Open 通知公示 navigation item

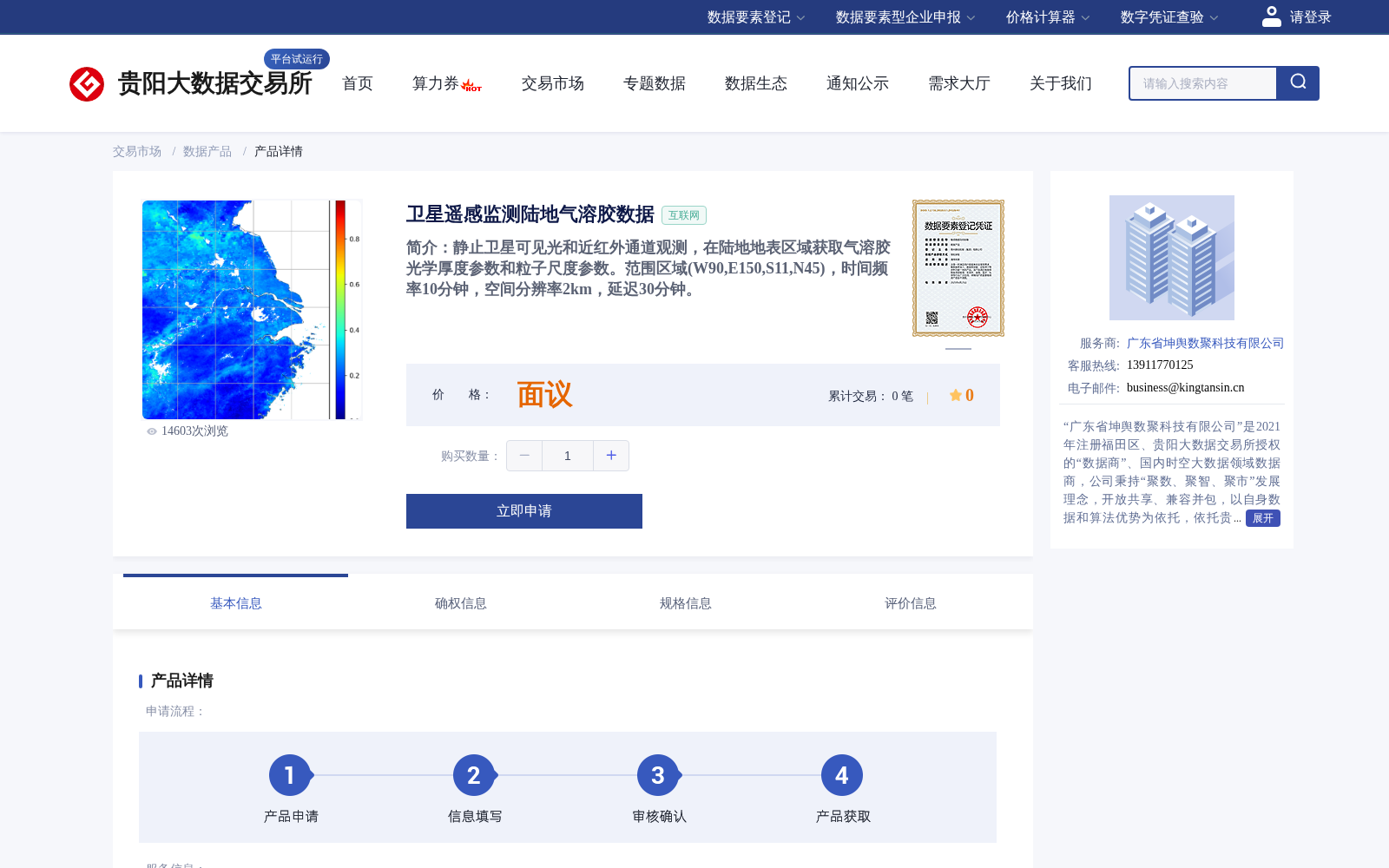click(x=858, y=83)
